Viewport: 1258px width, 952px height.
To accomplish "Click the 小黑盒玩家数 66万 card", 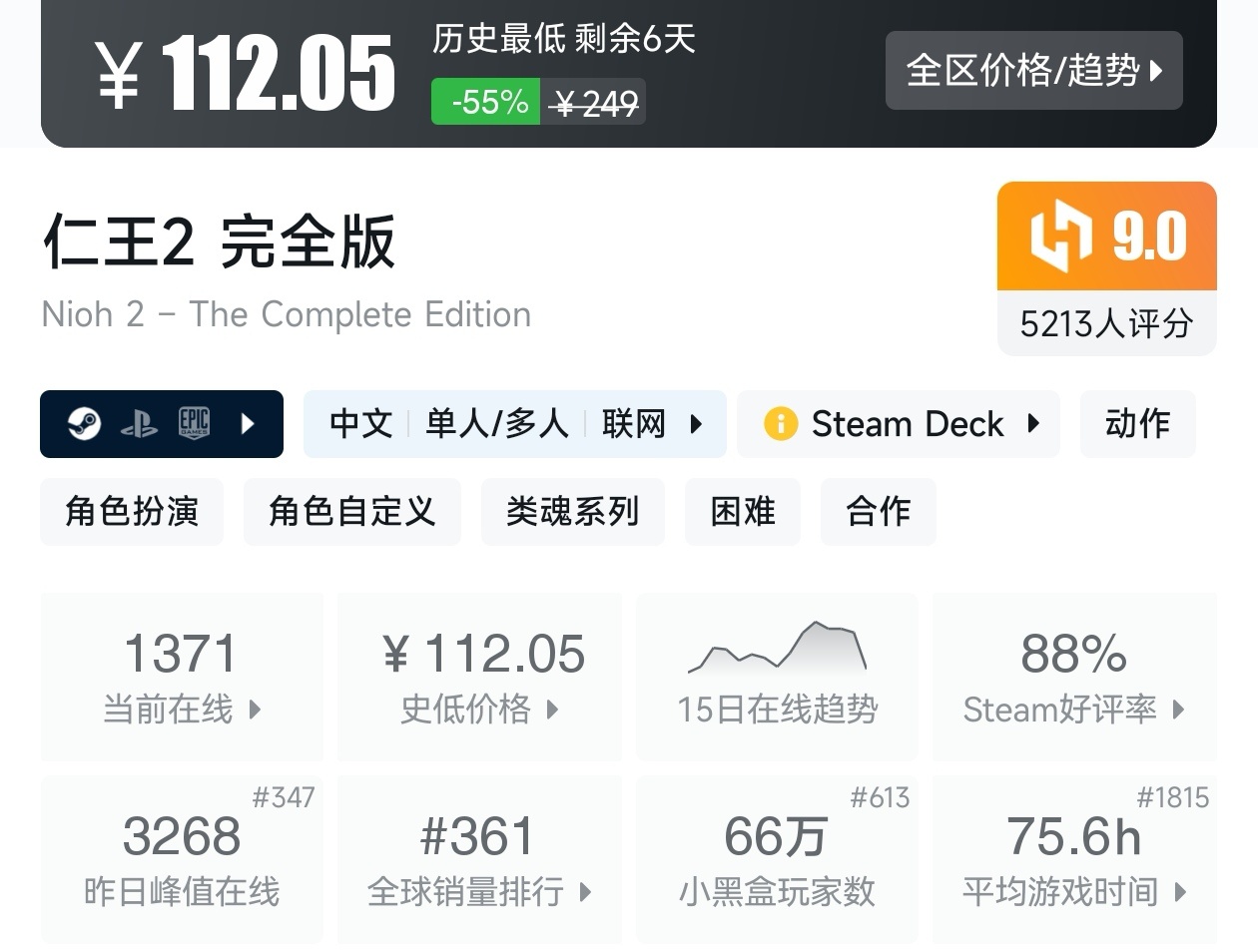I will pos(777,859).
